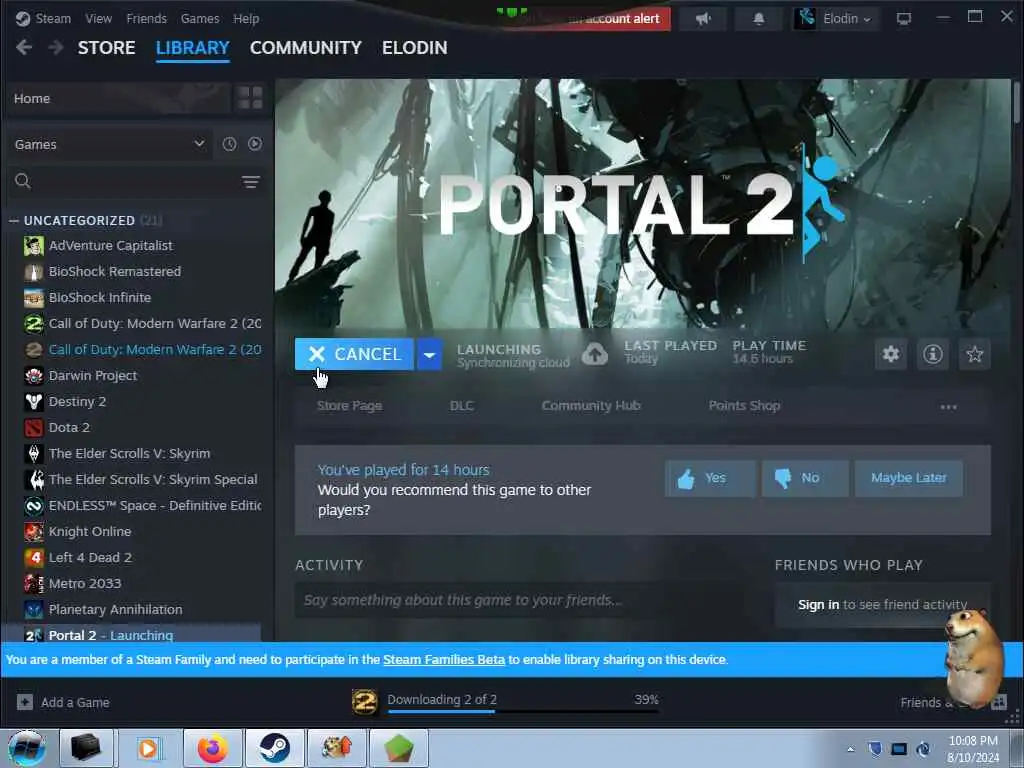This screenshot has width=1024, height=768.
Task: Open the media player taskbar icon
Action: (149, 748)
